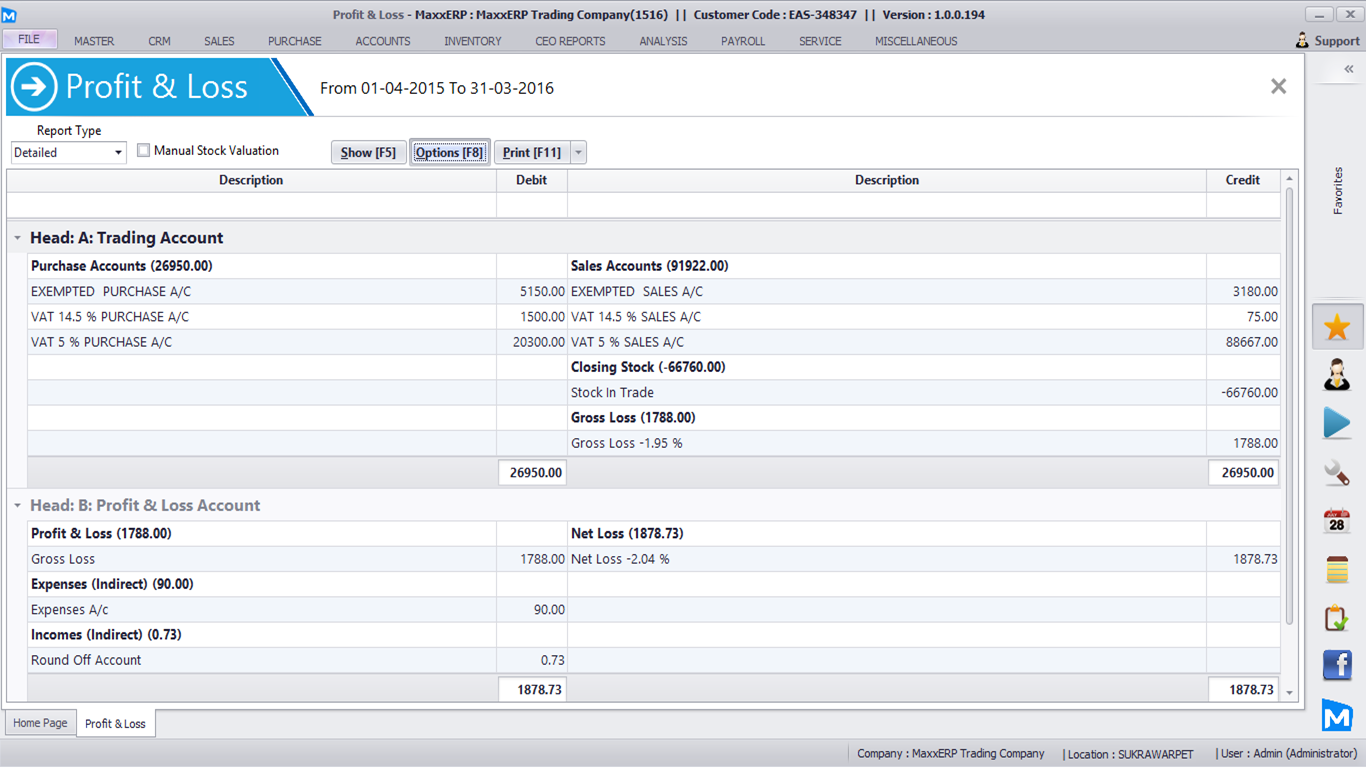1366x768 pixels.
Task: Enable Manual Stock Valuation checkbox
Action: [144, 151]
